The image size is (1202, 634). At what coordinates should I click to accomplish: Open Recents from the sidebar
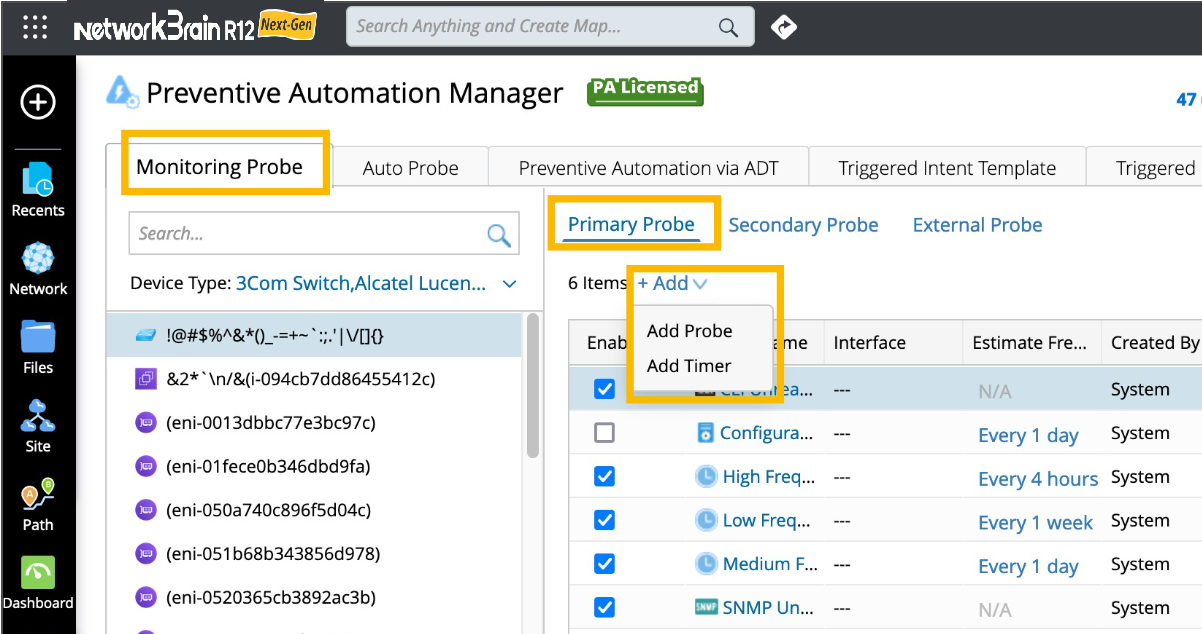coord(38,190)
